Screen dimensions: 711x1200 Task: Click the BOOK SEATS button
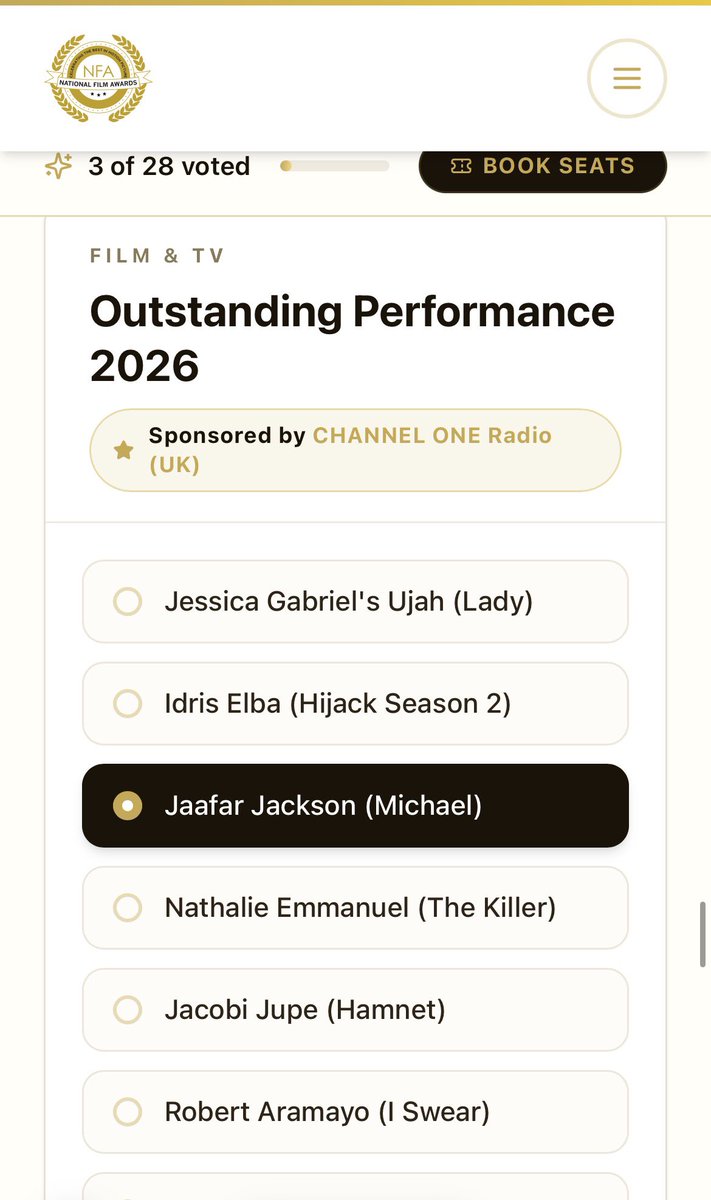(x=543, y=166)
